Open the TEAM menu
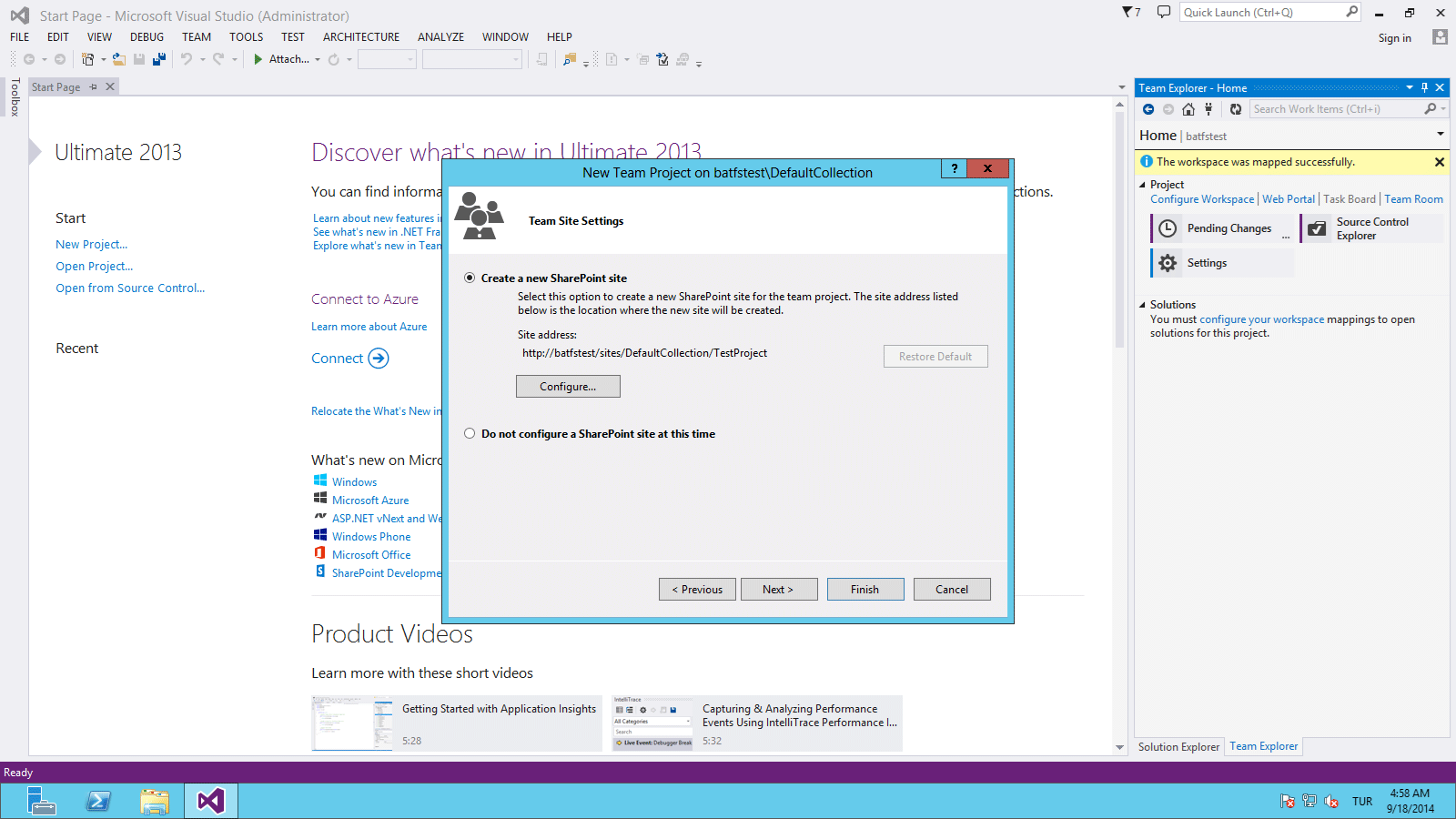Viewport: 1456px width, 819px height. 196,36
